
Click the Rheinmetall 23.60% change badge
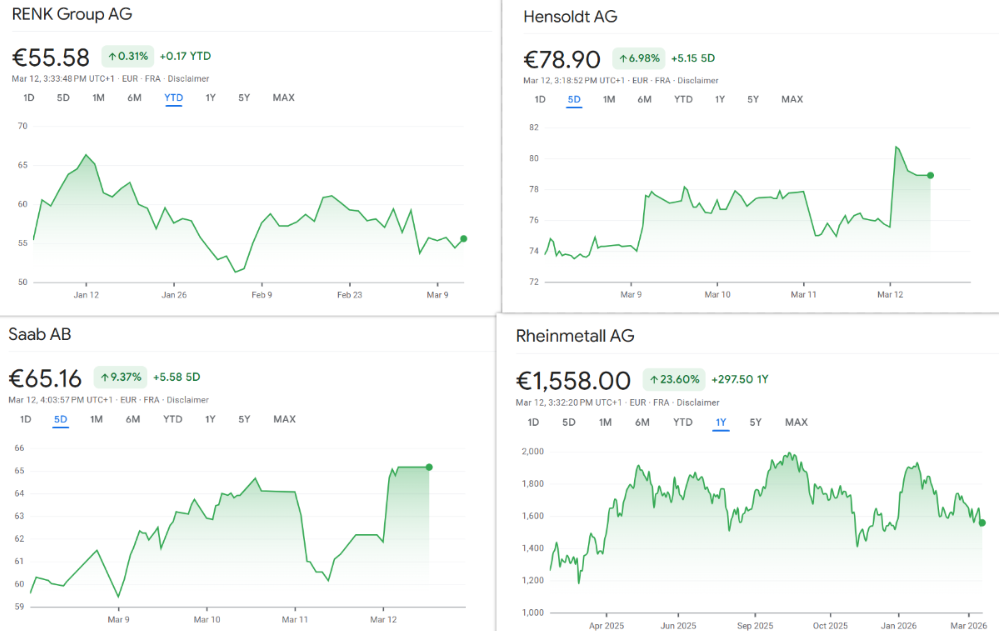[x=673, y=380]
